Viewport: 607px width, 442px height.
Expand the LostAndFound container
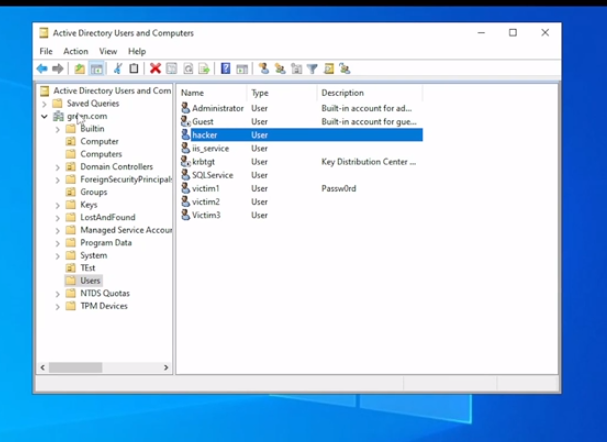tap(58, 218)
